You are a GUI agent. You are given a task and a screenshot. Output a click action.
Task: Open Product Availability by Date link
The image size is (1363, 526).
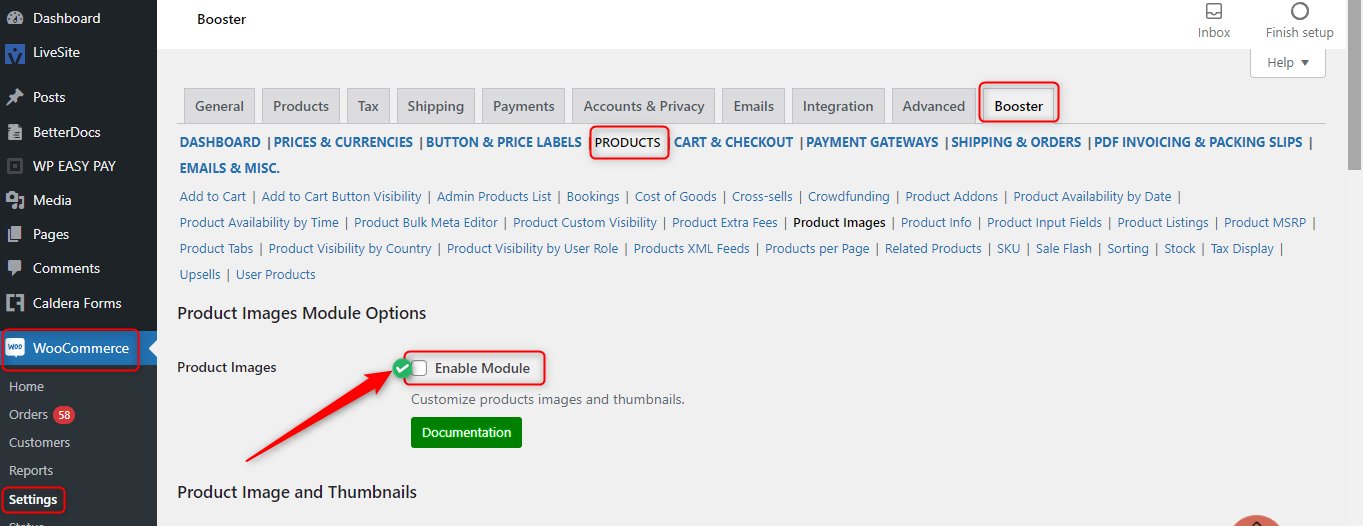point(1092,196)
